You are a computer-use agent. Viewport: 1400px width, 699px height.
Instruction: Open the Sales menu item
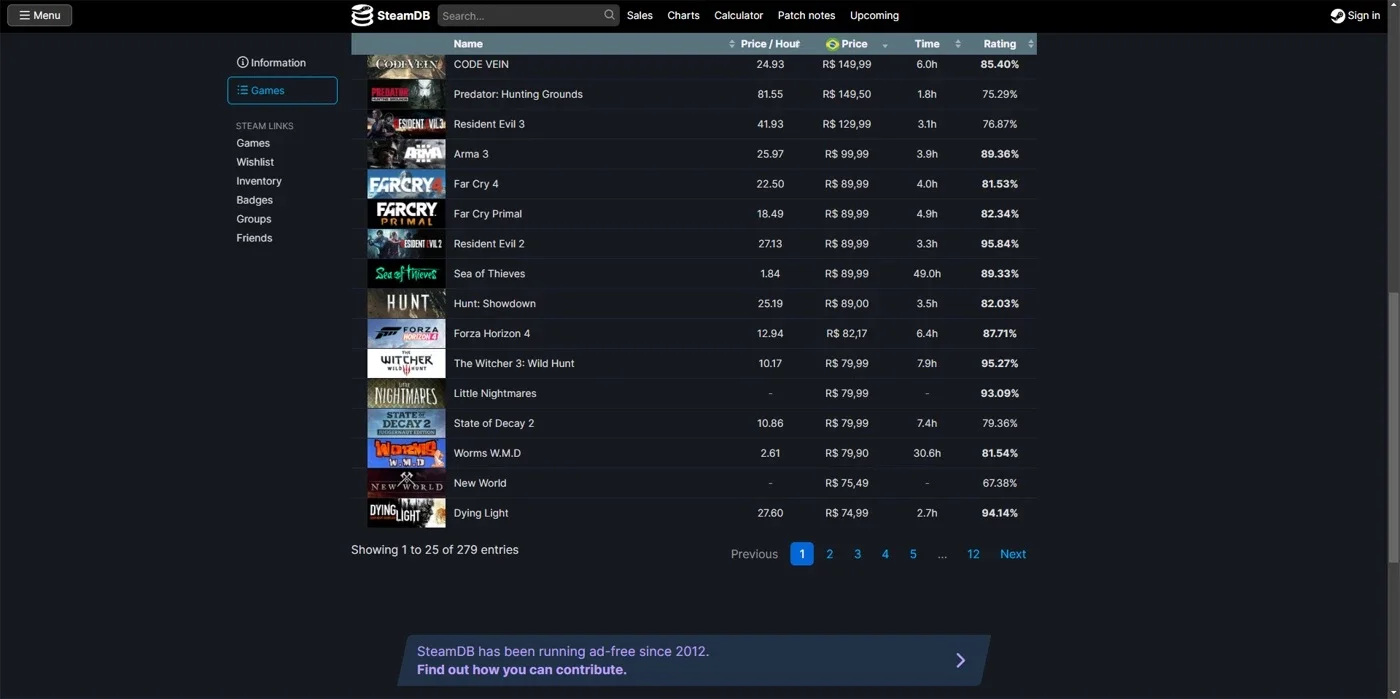[x=640, y=15]
